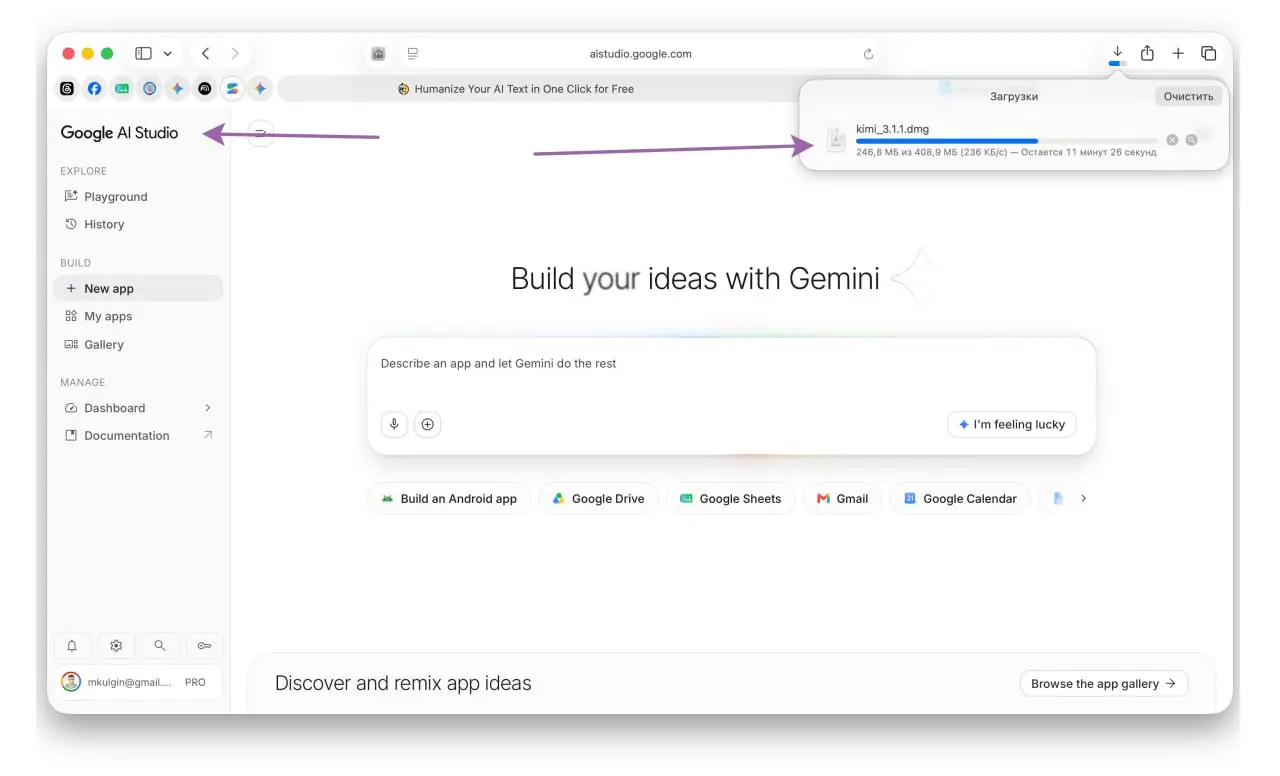Open API key icon in sidebar

pos(204,646)
